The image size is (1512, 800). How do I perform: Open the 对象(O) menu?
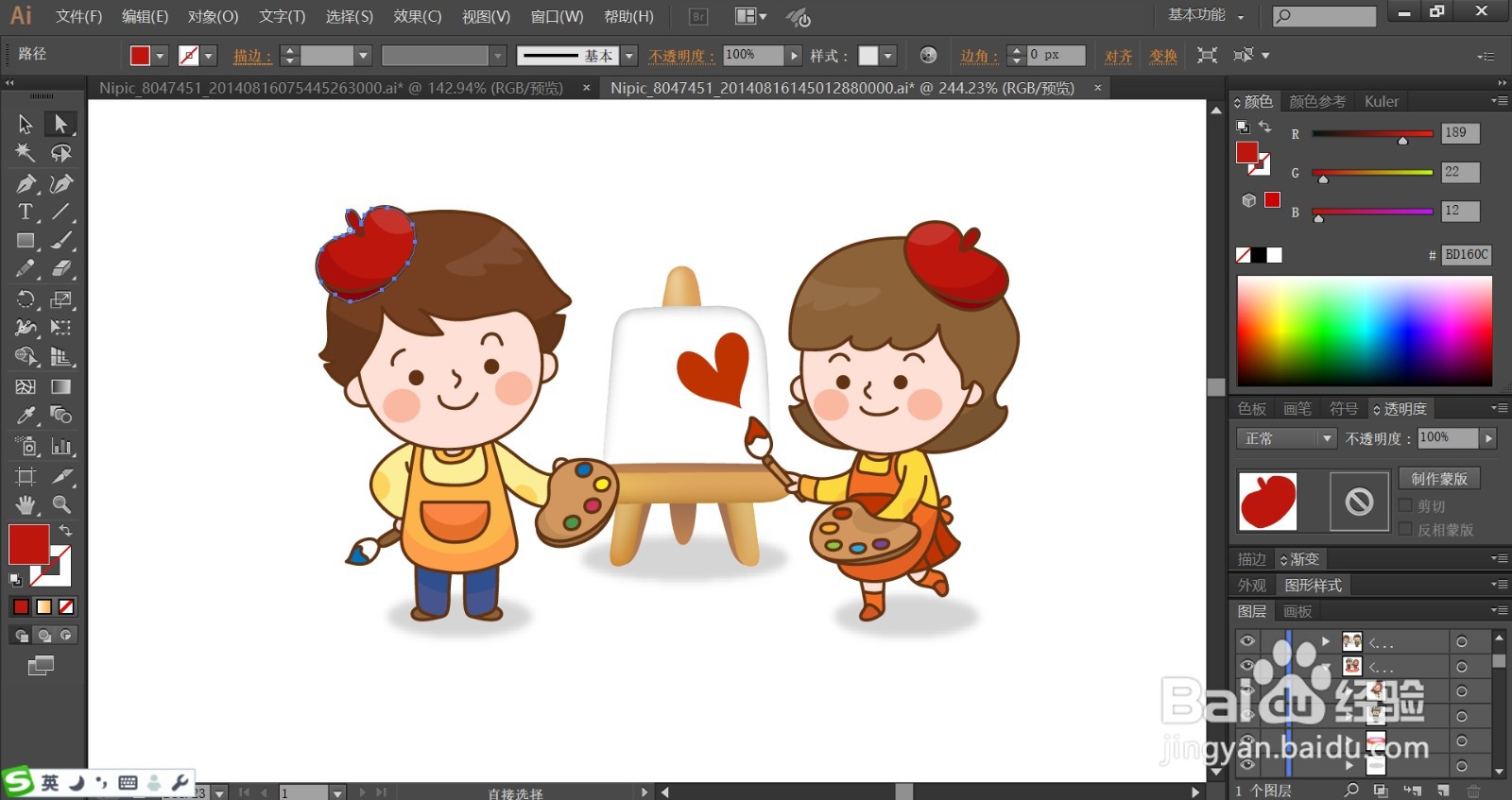click(x=213, y=16)
